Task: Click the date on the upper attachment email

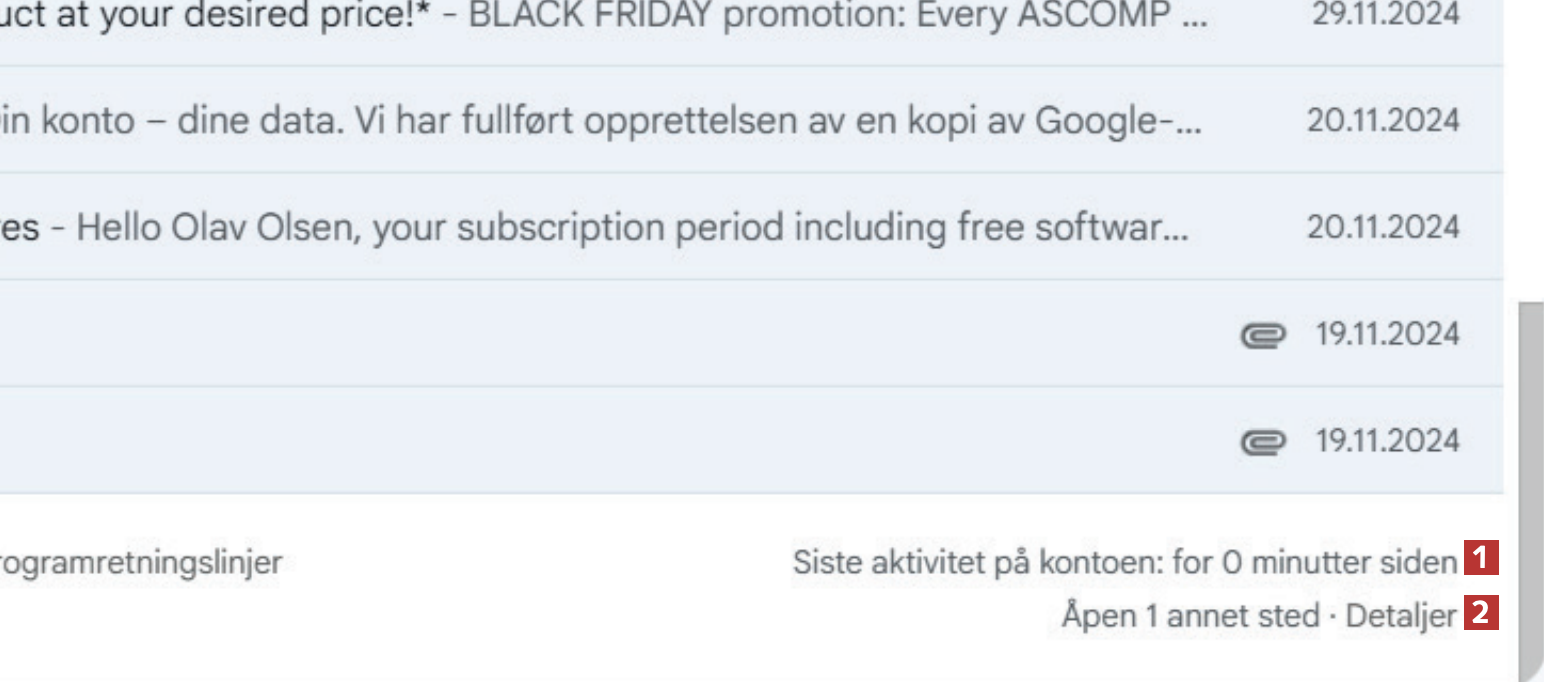Action: click(x=1387, y=334)
